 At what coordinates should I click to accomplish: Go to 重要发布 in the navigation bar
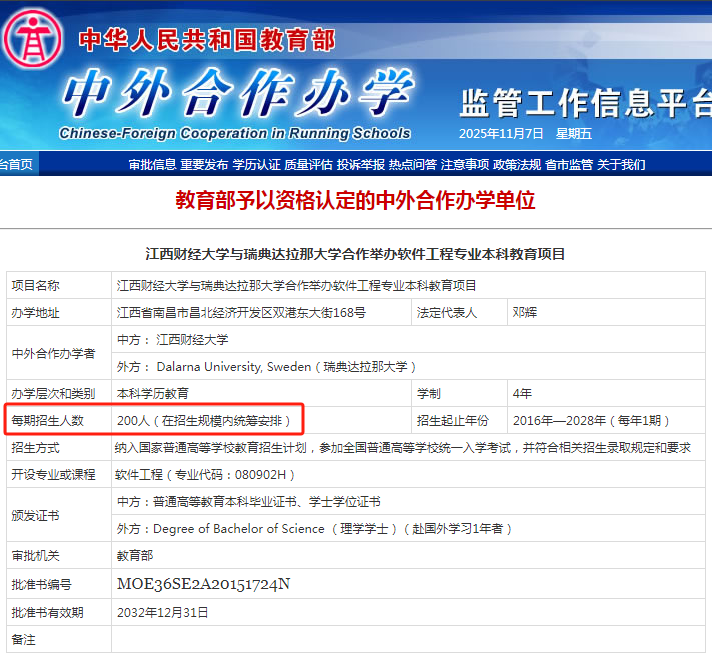point(204,164)
